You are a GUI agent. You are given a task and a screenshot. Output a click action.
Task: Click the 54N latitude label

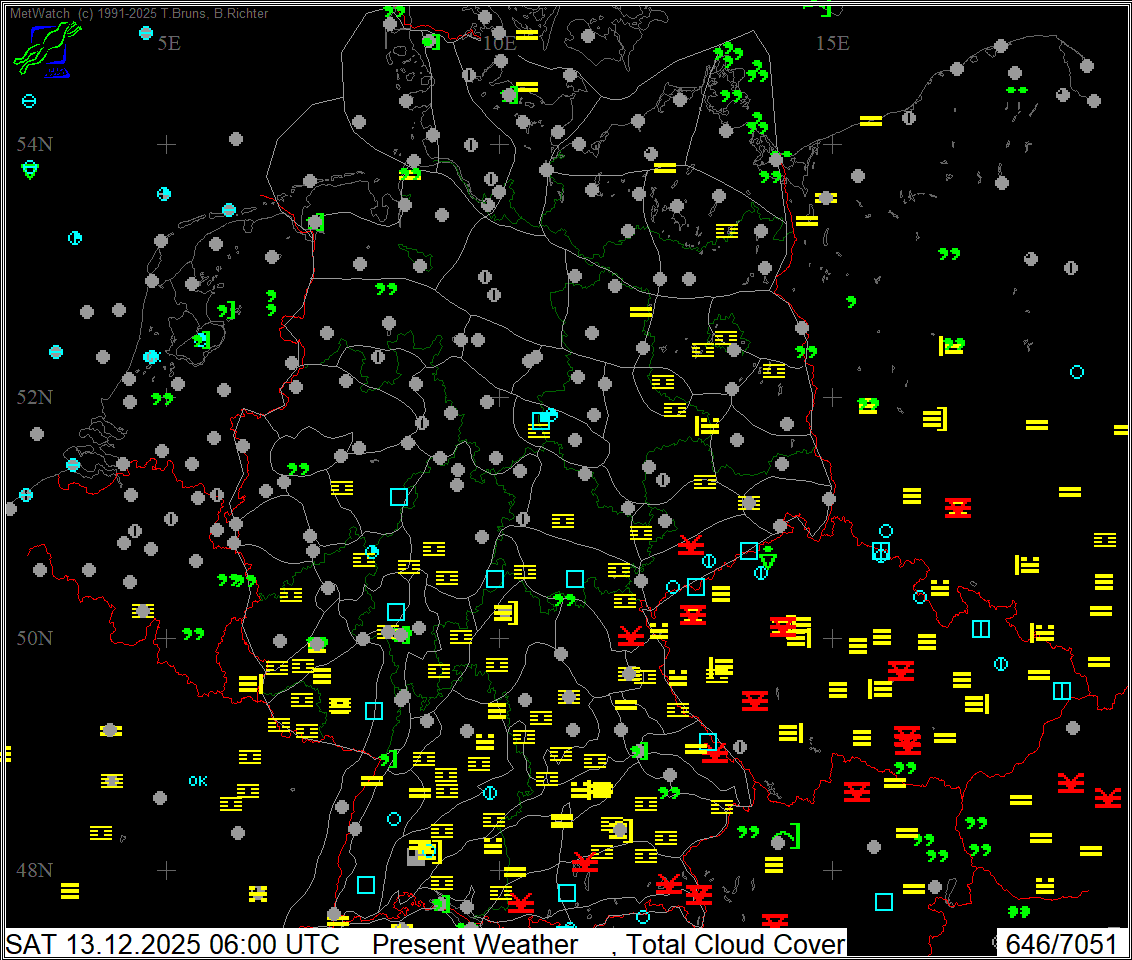35,144
